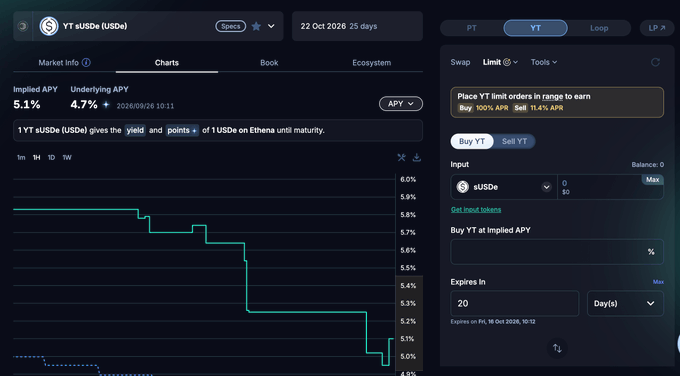Set the chart interval to 1D

pos(51,157)
